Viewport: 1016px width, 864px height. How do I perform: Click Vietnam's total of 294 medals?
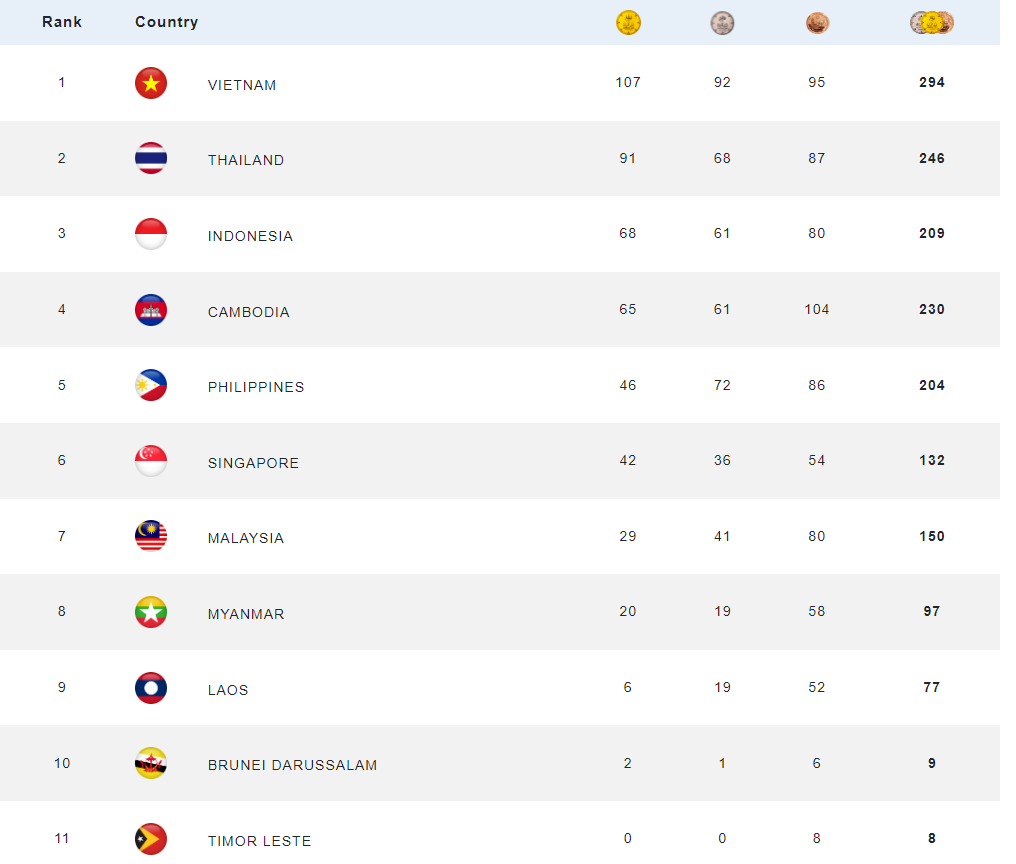932,82
